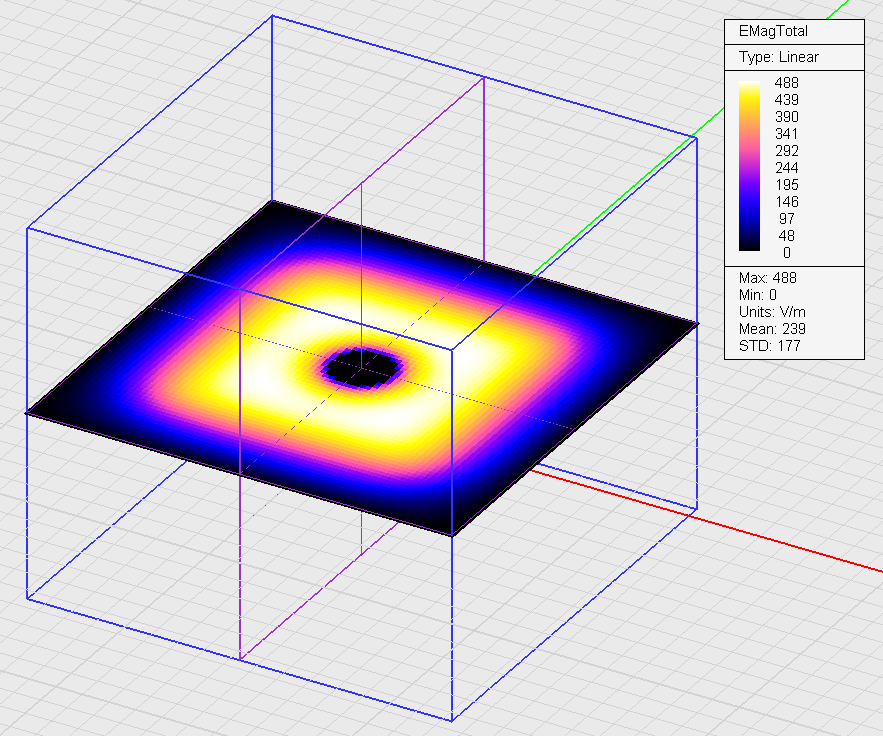The width and height of the screenshot is (883, 736).
Task: Select the Type: Linear legend label
Action: (778, 57)
